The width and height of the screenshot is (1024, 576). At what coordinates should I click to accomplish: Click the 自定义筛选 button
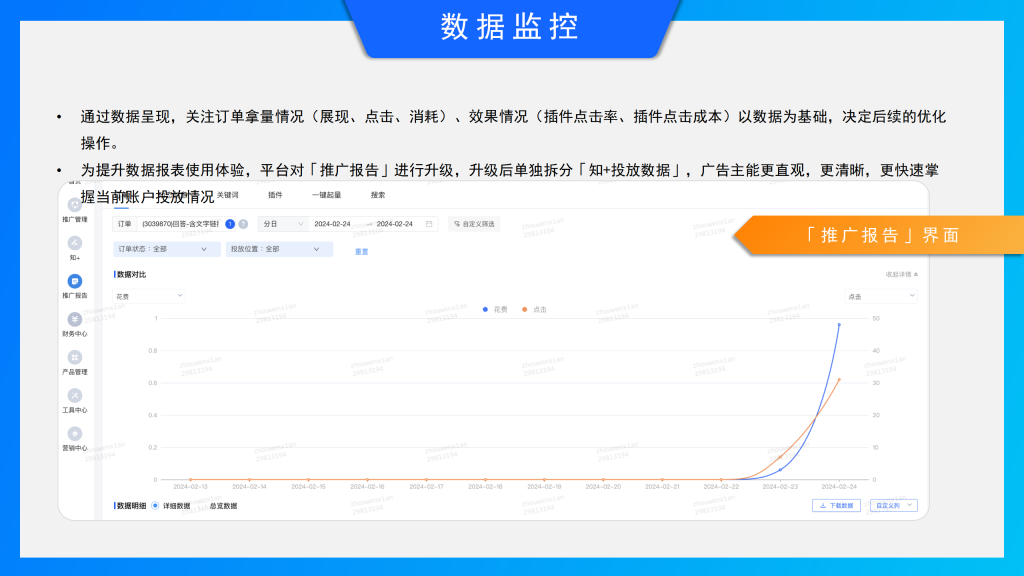click(x=474, y=224)
